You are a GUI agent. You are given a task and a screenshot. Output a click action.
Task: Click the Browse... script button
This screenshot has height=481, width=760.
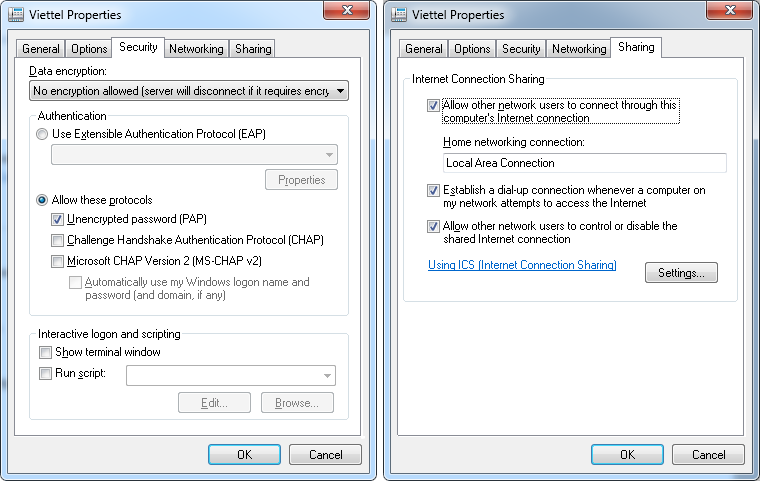297,403
